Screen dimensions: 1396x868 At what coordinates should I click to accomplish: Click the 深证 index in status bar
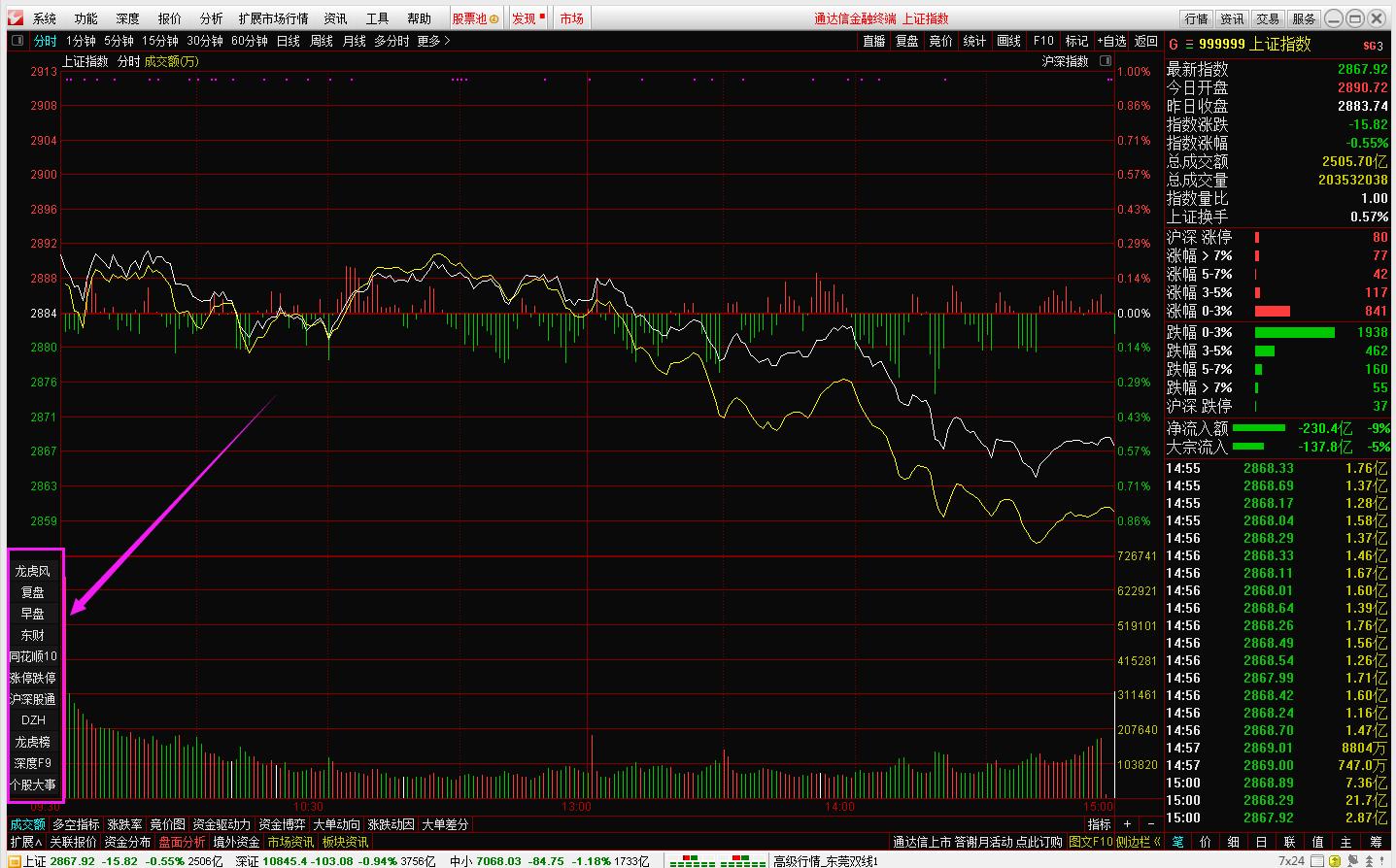[248, 861]
